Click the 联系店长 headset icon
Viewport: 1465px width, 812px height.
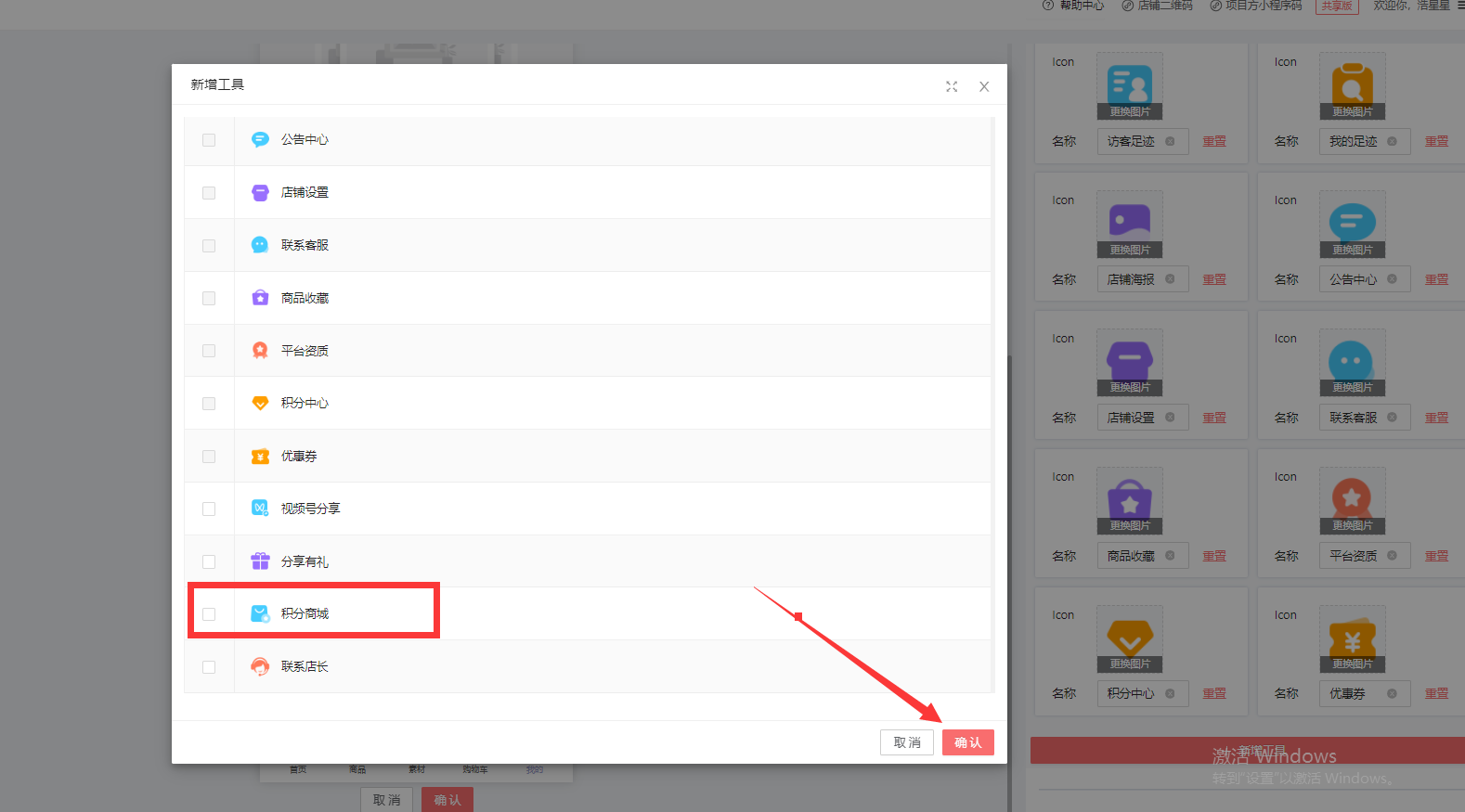(260, 666)
